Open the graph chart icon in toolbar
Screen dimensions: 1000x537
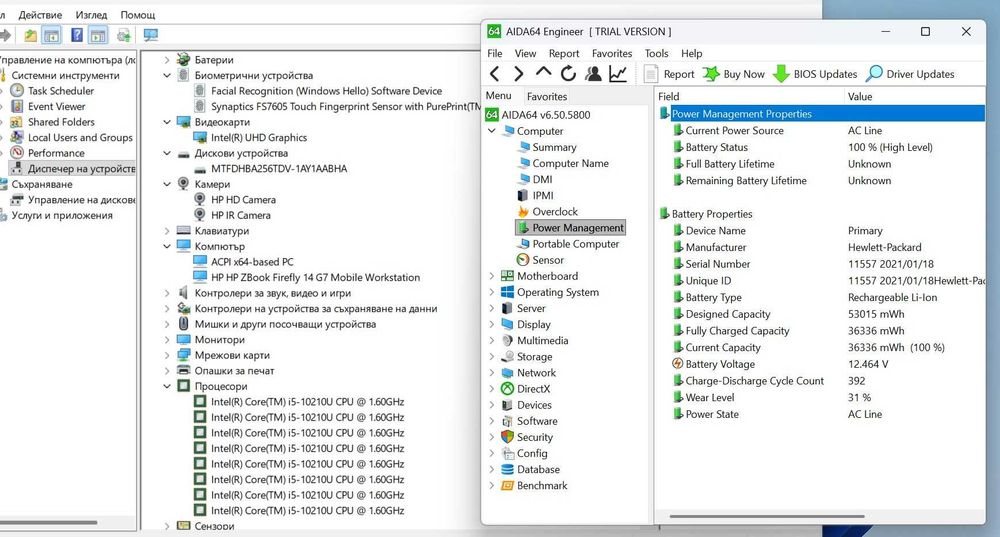pos(618,74)
